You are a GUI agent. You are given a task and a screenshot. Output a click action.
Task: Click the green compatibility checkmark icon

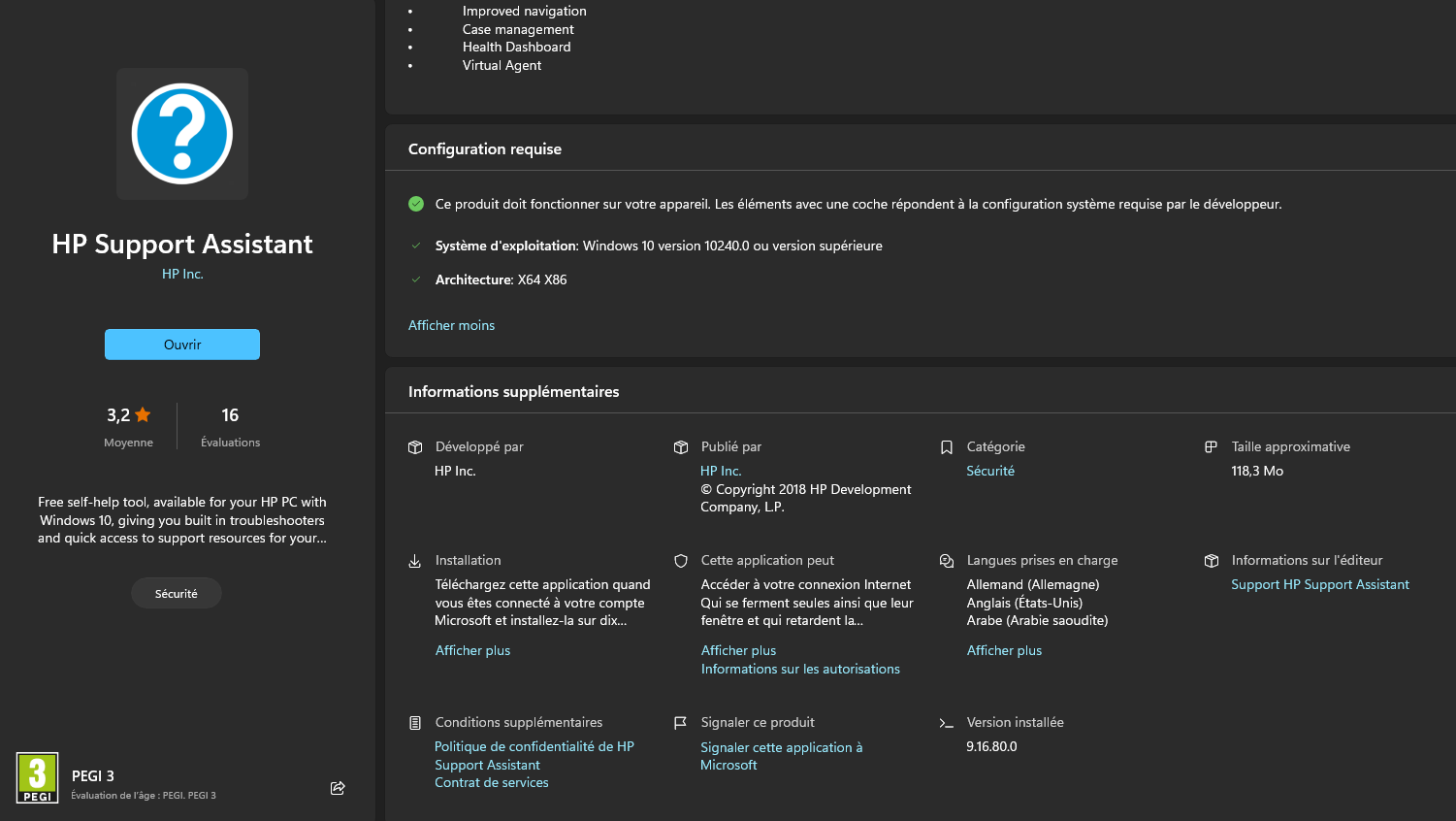point(416,204)
